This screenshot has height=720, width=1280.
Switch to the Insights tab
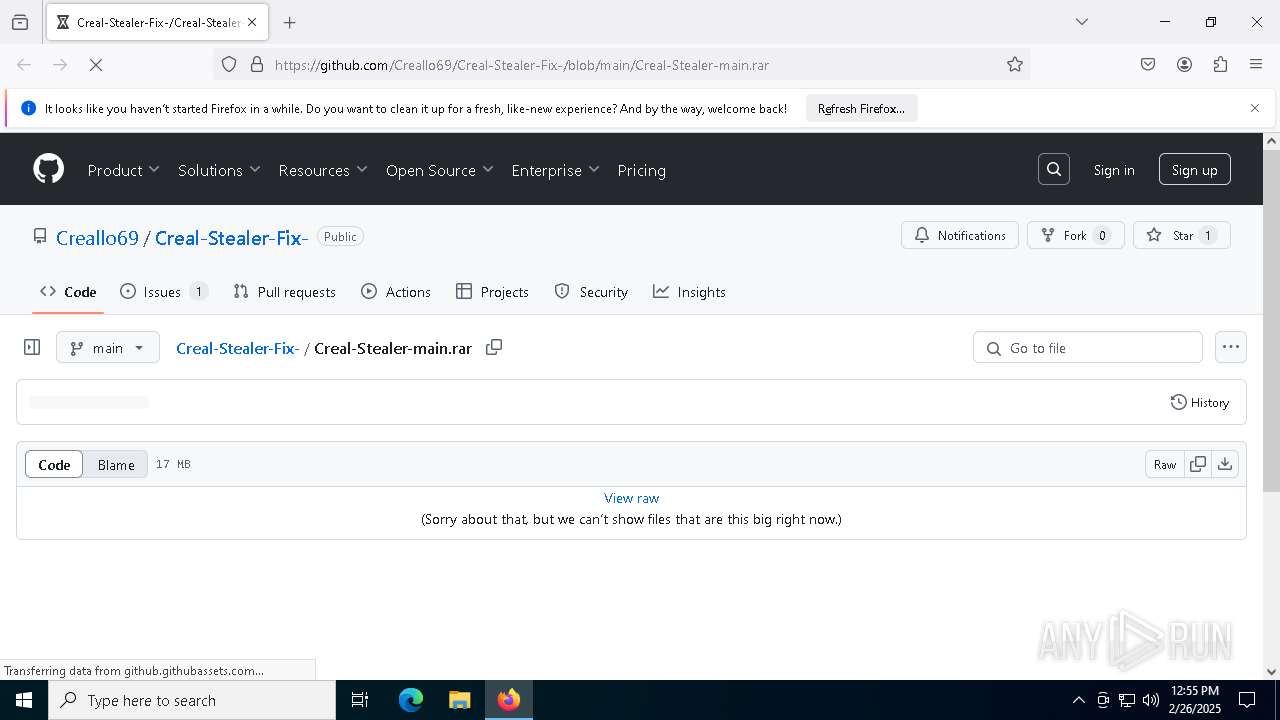coord(689,292)
